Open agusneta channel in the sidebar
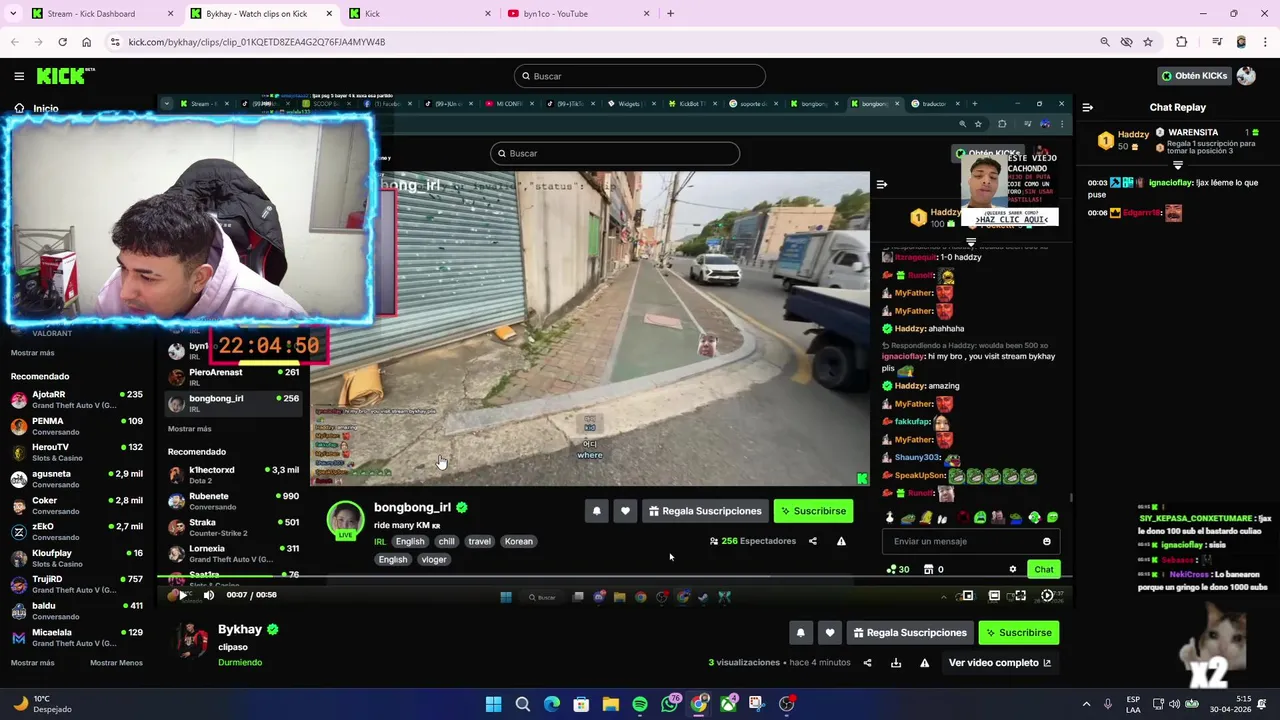The width and height of the screenshot is (1280, 720). (77, 479)
